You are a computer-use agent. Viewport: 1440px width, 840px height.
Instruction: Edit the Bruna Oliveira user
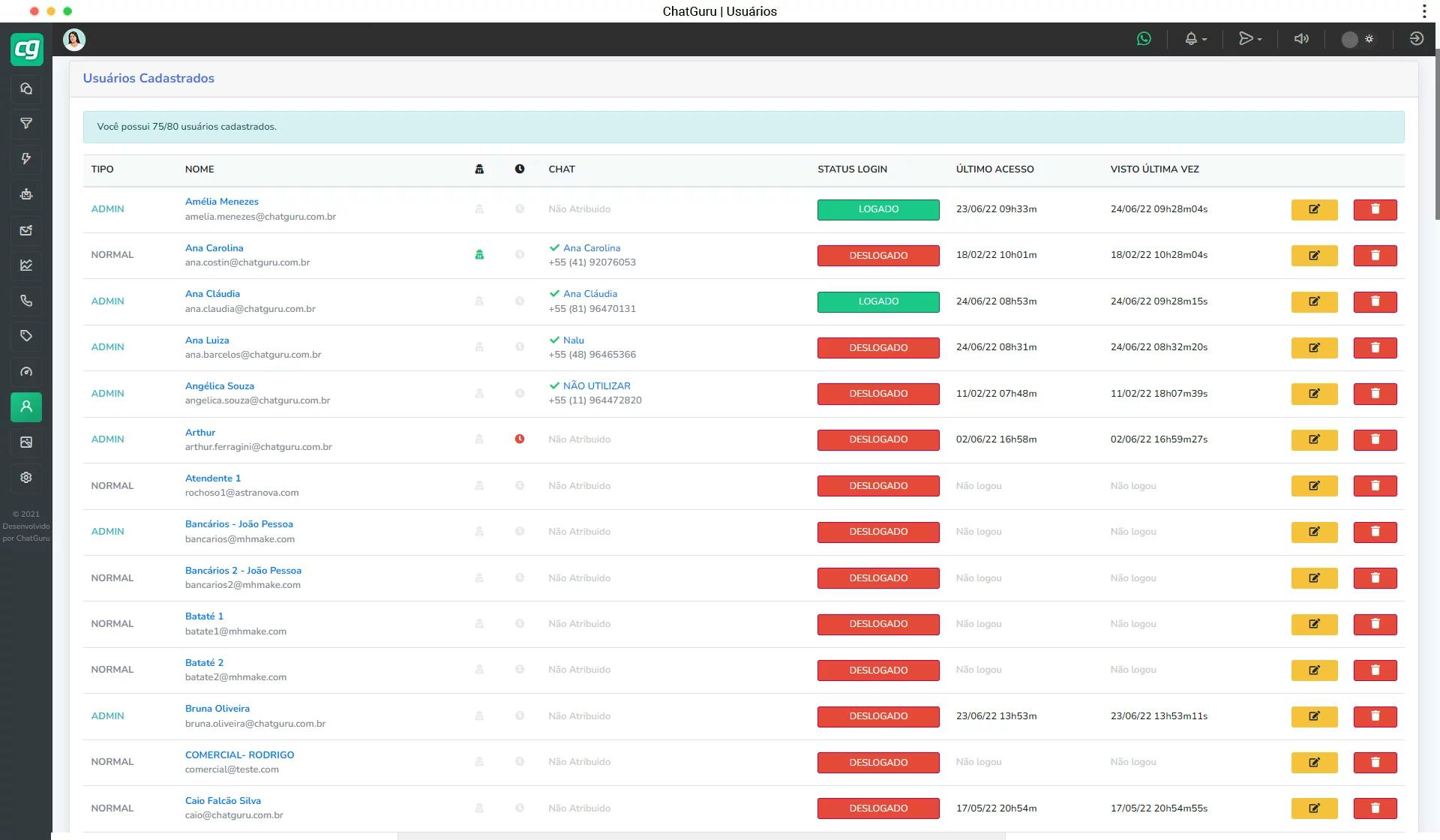pyautogui.click(x=1314, y=716)
